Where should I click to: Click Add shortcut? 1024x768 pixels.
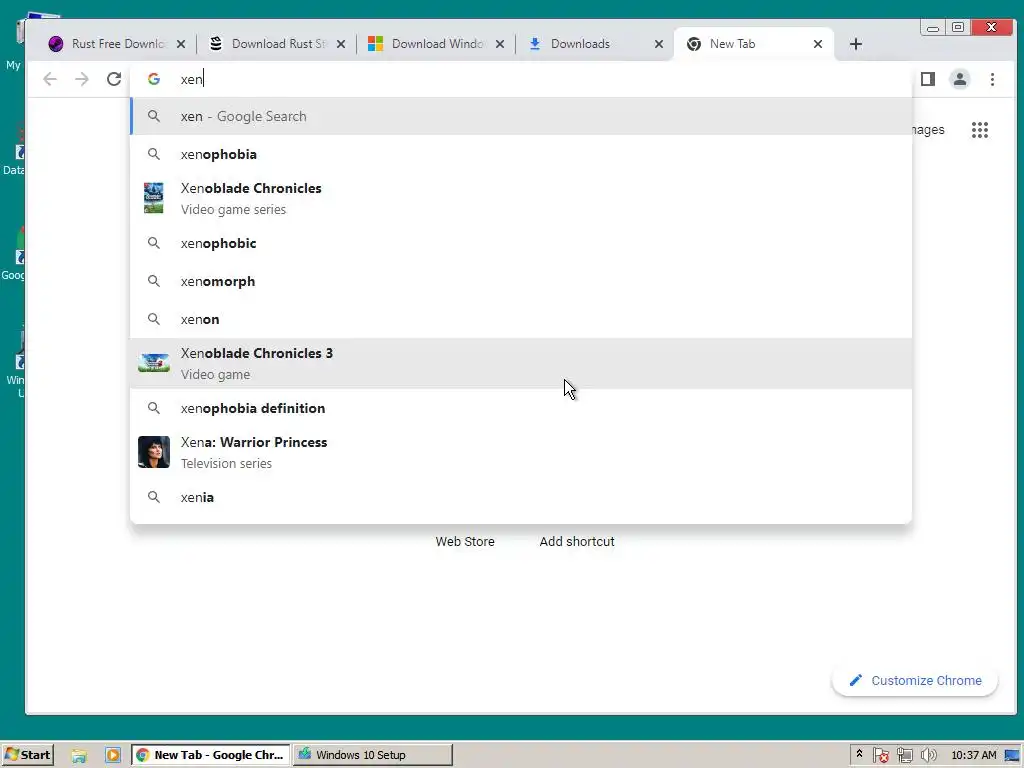(x=577, y=541)
